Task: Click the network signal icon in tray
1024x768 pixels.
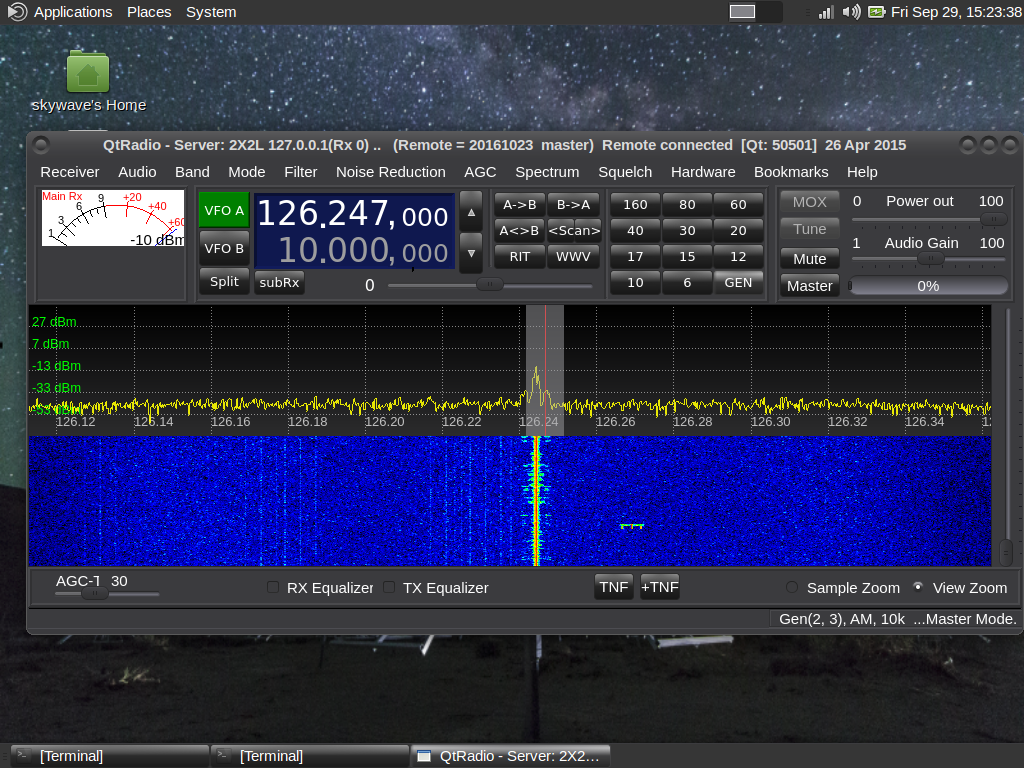Action: point(826,12)
